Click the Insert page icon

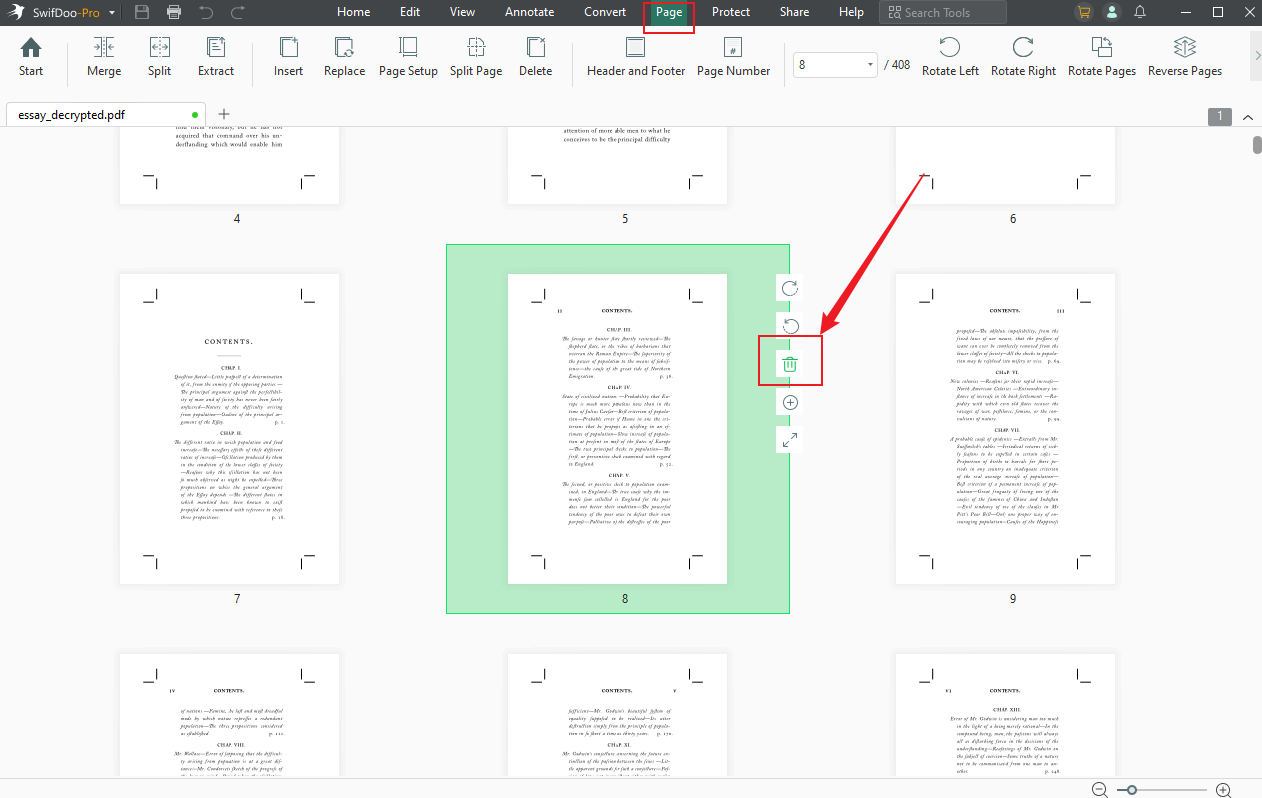(x=288, y=57)
